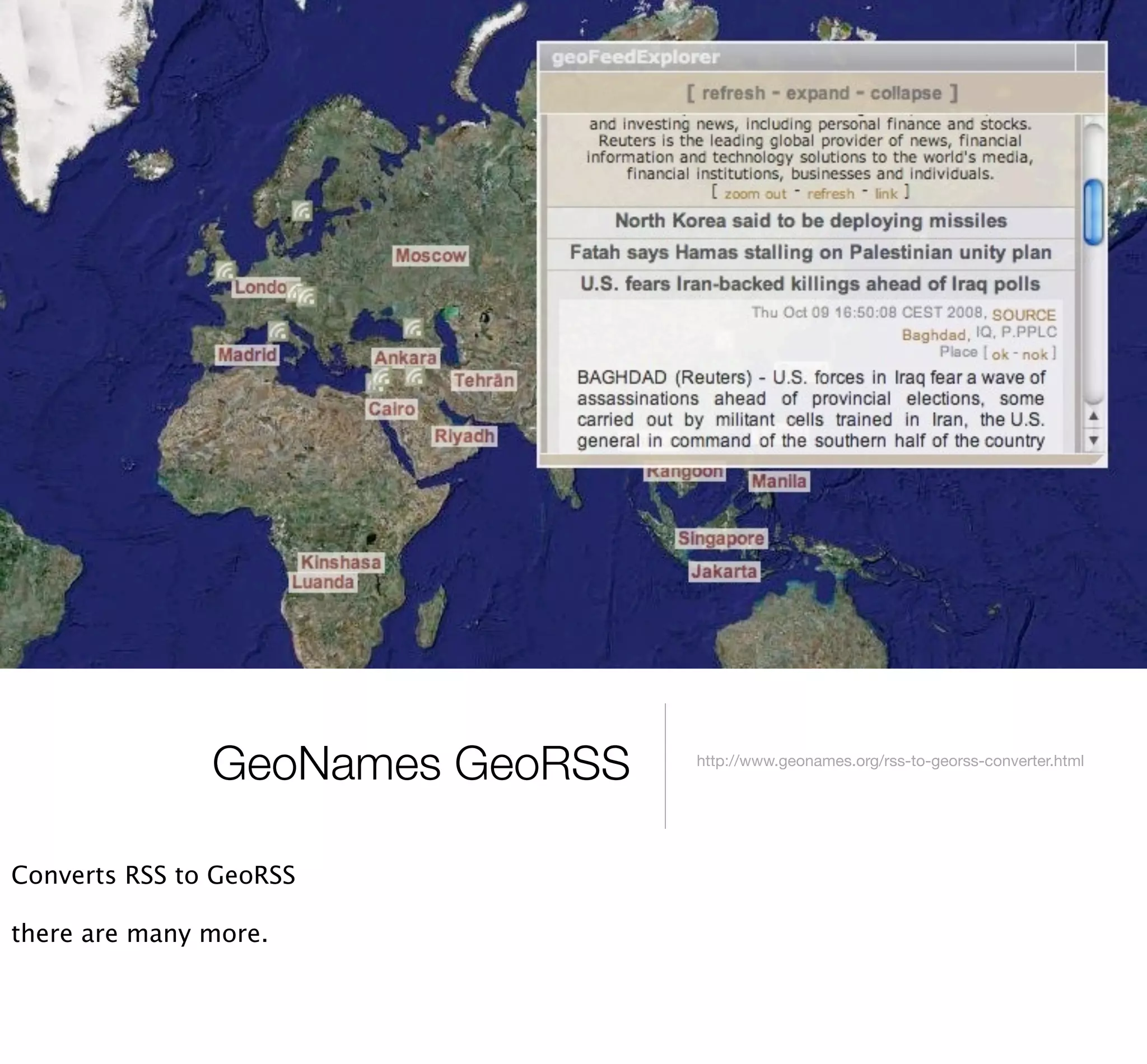Click the blue scrollbar thumb in geoFeedExplorer
The height and width of the screenshot is (1064, 1147).
[x=1093, y=212]
